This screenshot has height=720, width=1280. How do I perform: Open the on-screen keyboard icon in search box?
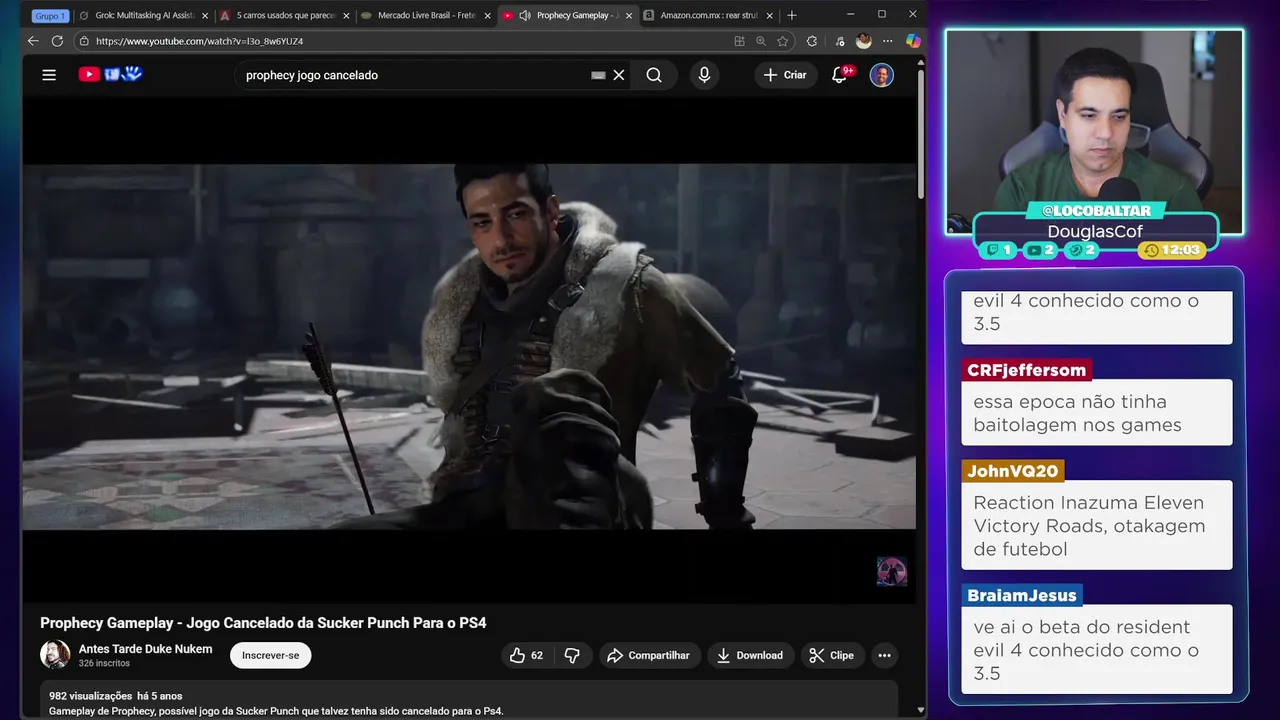coord(598,75)
